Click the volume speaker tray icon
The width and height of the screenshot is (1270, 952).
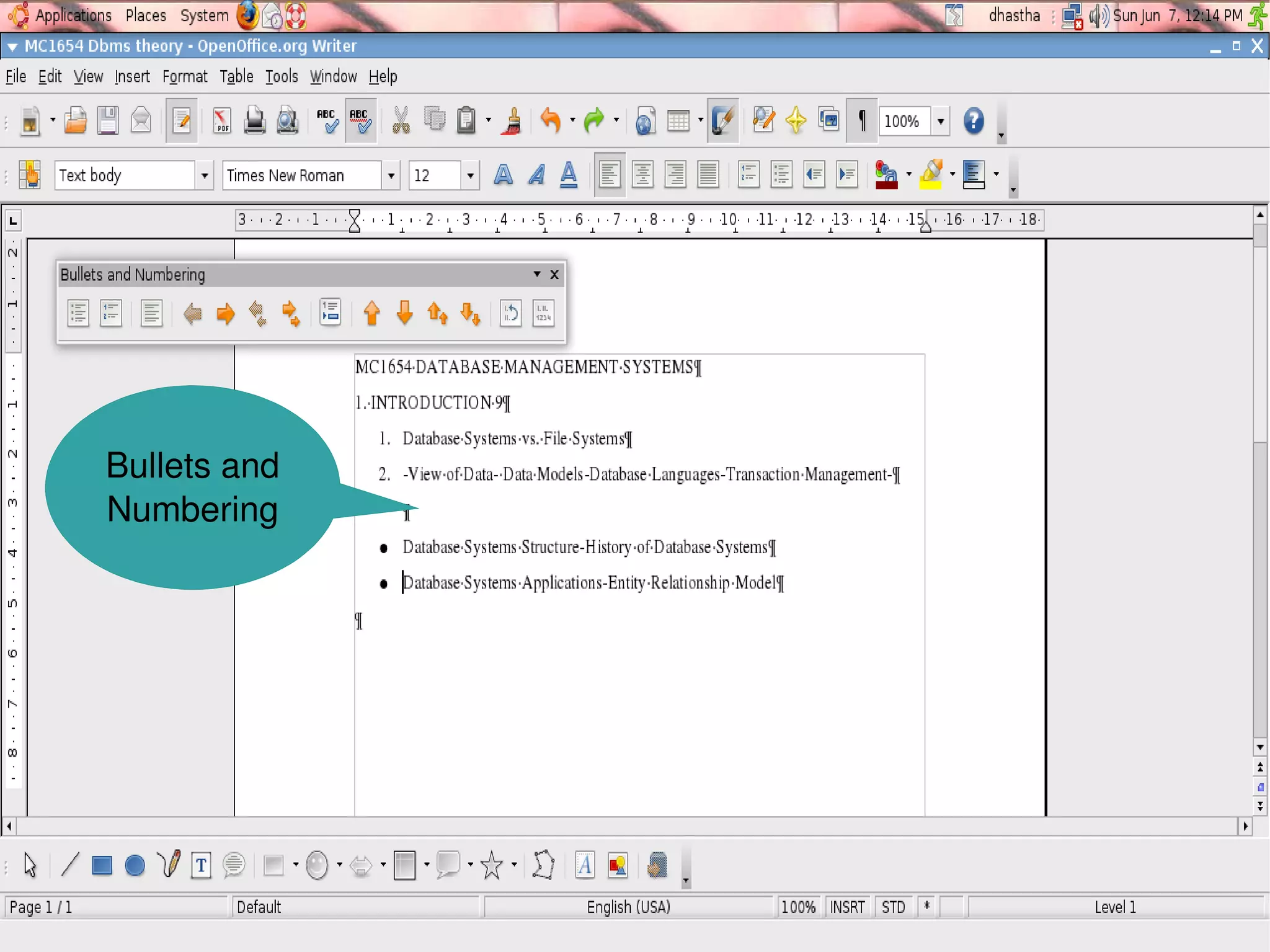tap(1098, 16)
